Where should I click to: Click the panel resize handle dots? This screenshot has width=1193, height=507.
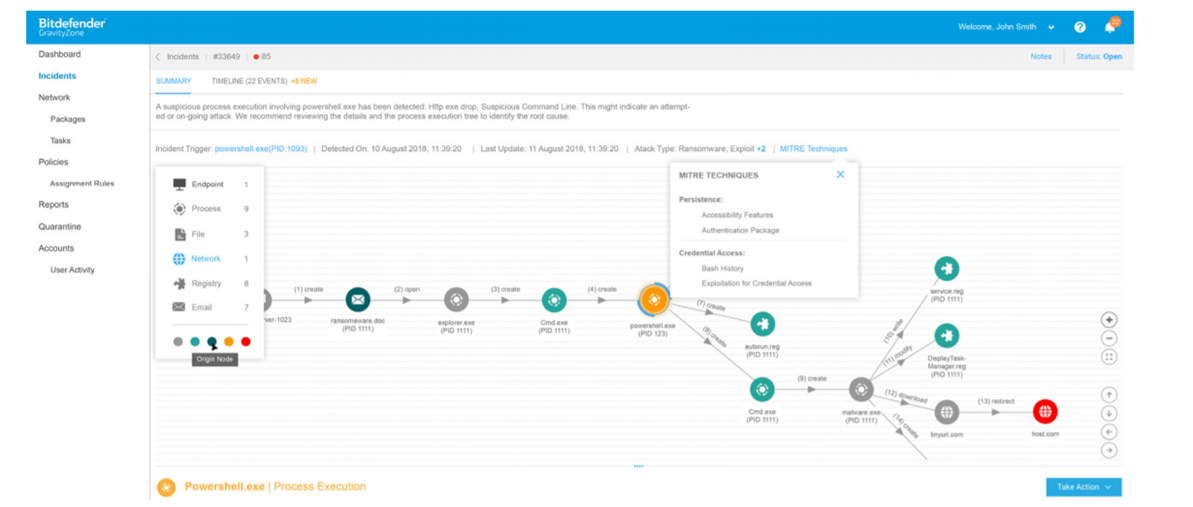click(x=638, y=466)
